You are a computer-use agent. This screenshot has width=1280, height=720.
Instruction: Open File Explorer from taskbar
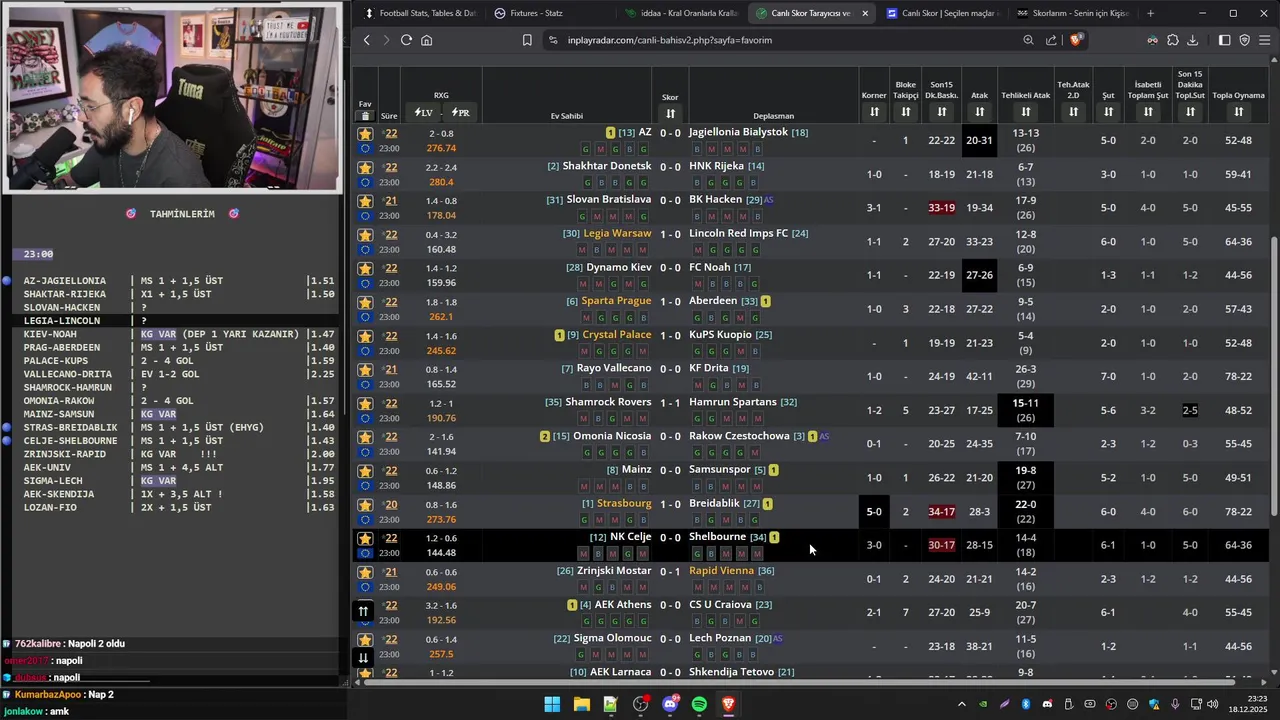(581, 704)
